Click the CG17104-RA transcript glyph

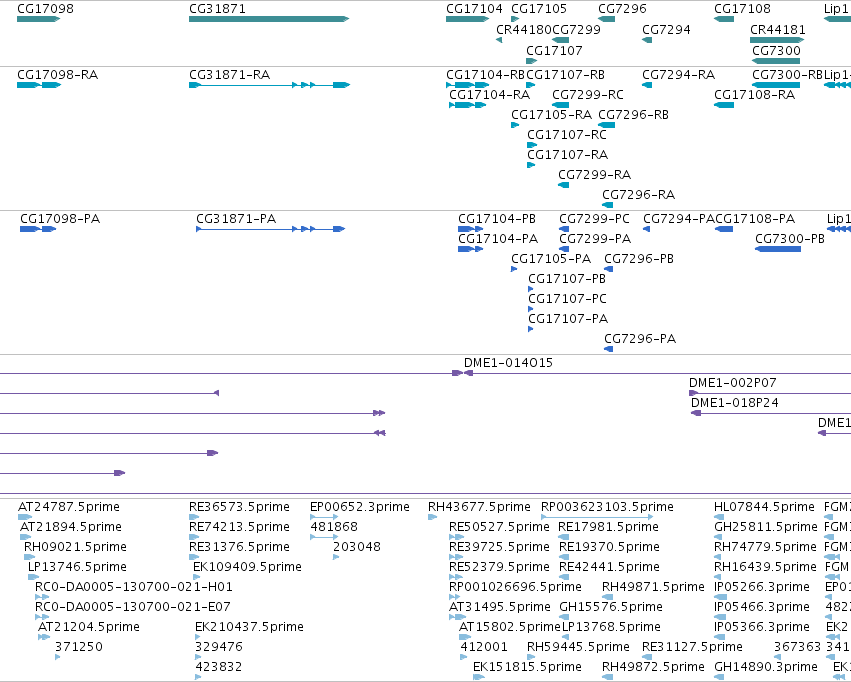[x=467, y=105]
